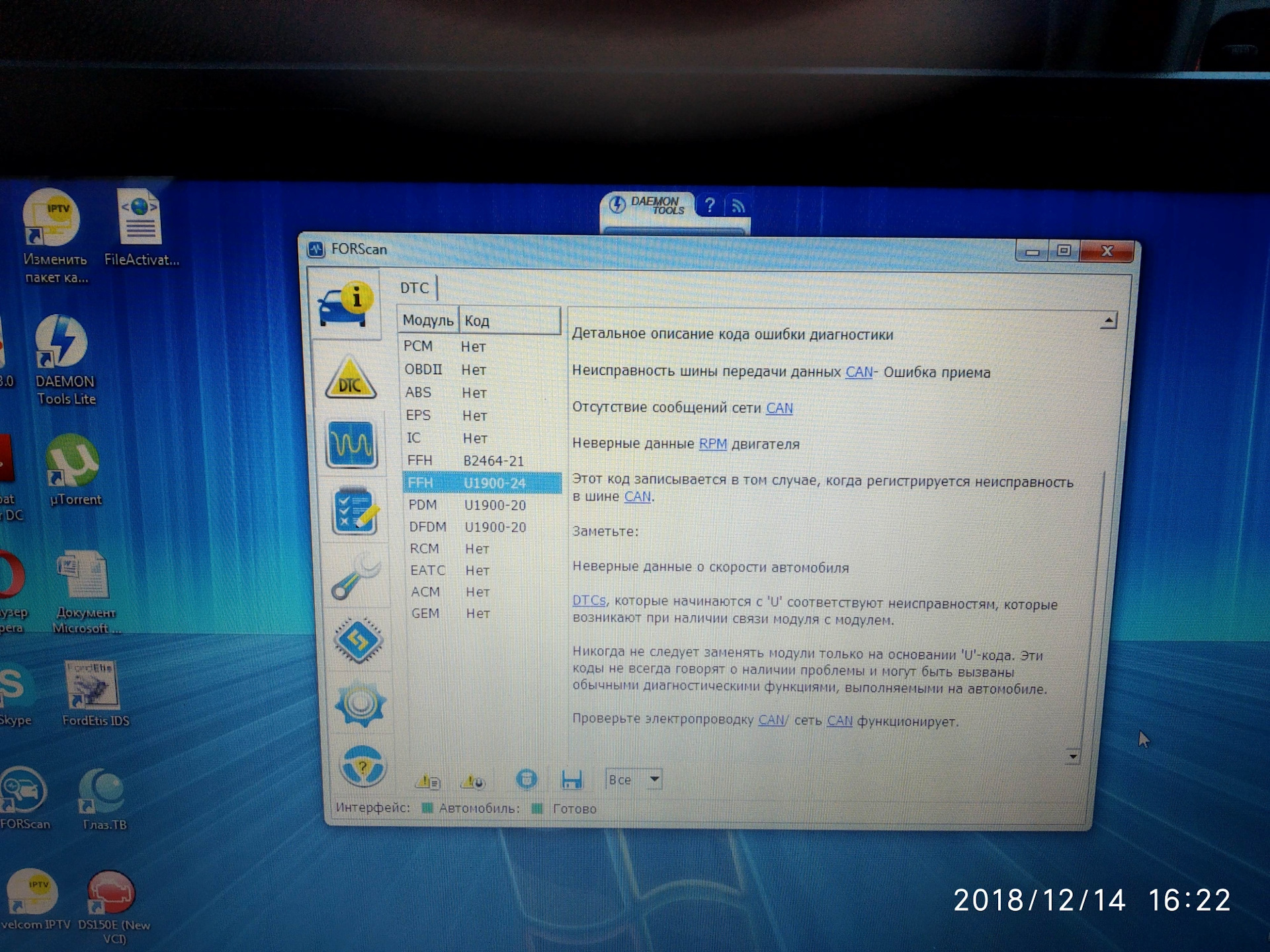
Task: Open the DTC warning triangle section
Action: click(x=351, y=379)
